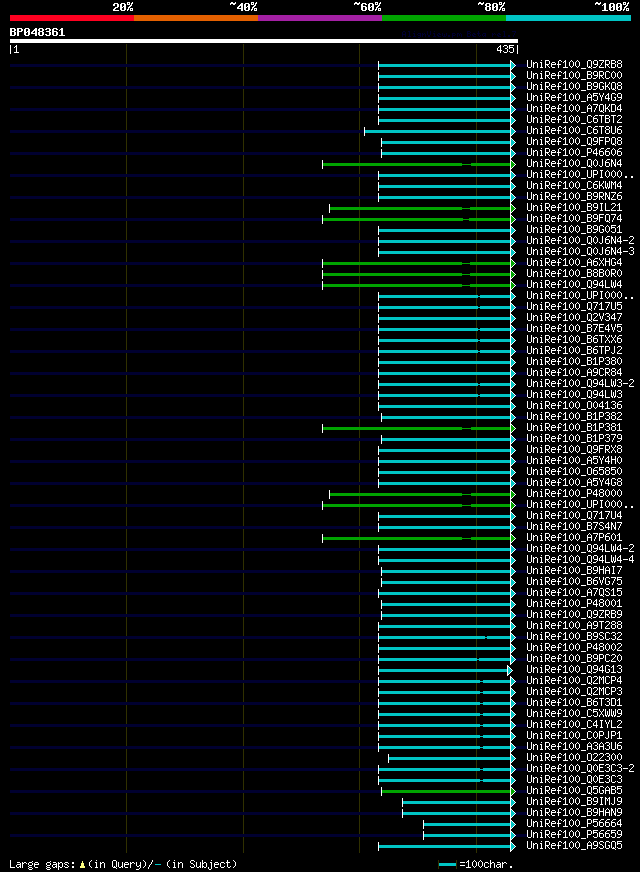Select the UniRef100_C6T8U6 label
Screen dimensions: 640x872
574,131
